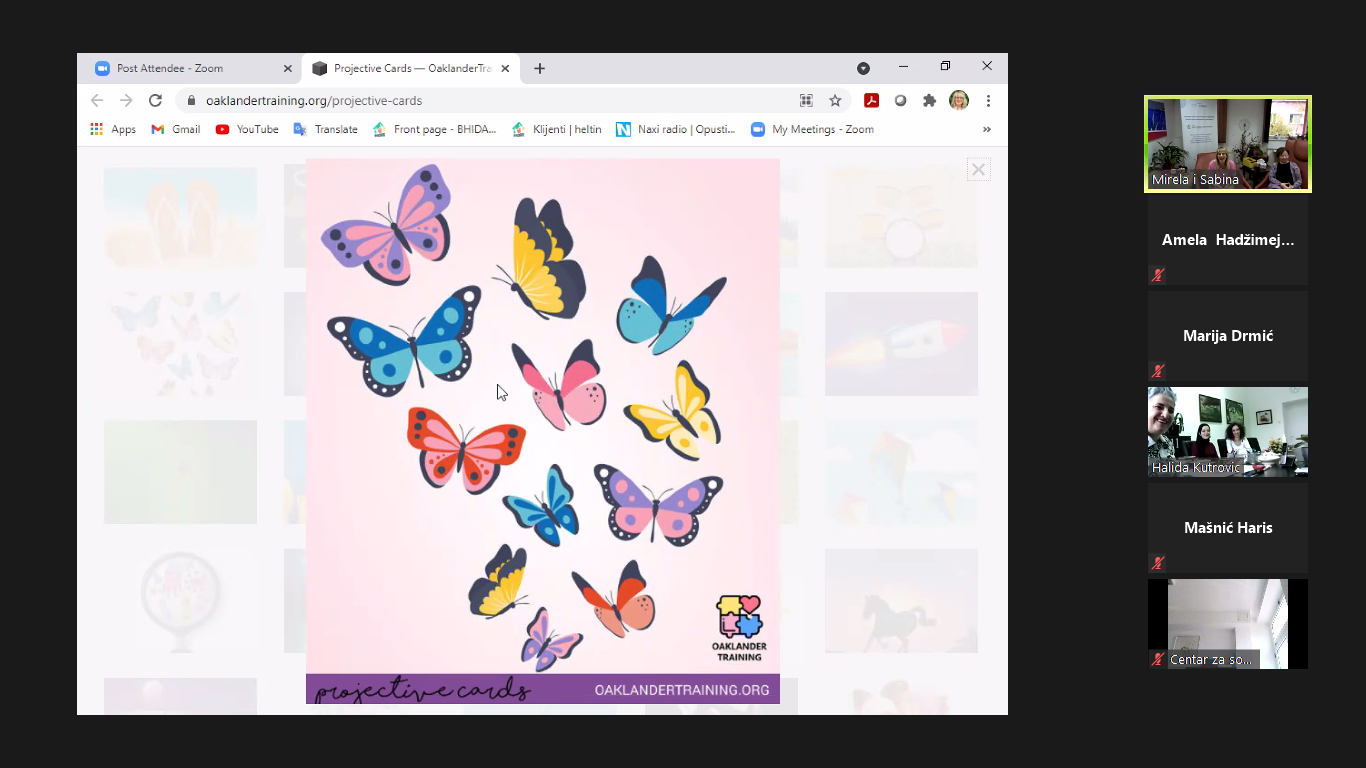Open the Adobe Acrobat extension icon
Screen dimensions: 1366x768
point(871,100)
